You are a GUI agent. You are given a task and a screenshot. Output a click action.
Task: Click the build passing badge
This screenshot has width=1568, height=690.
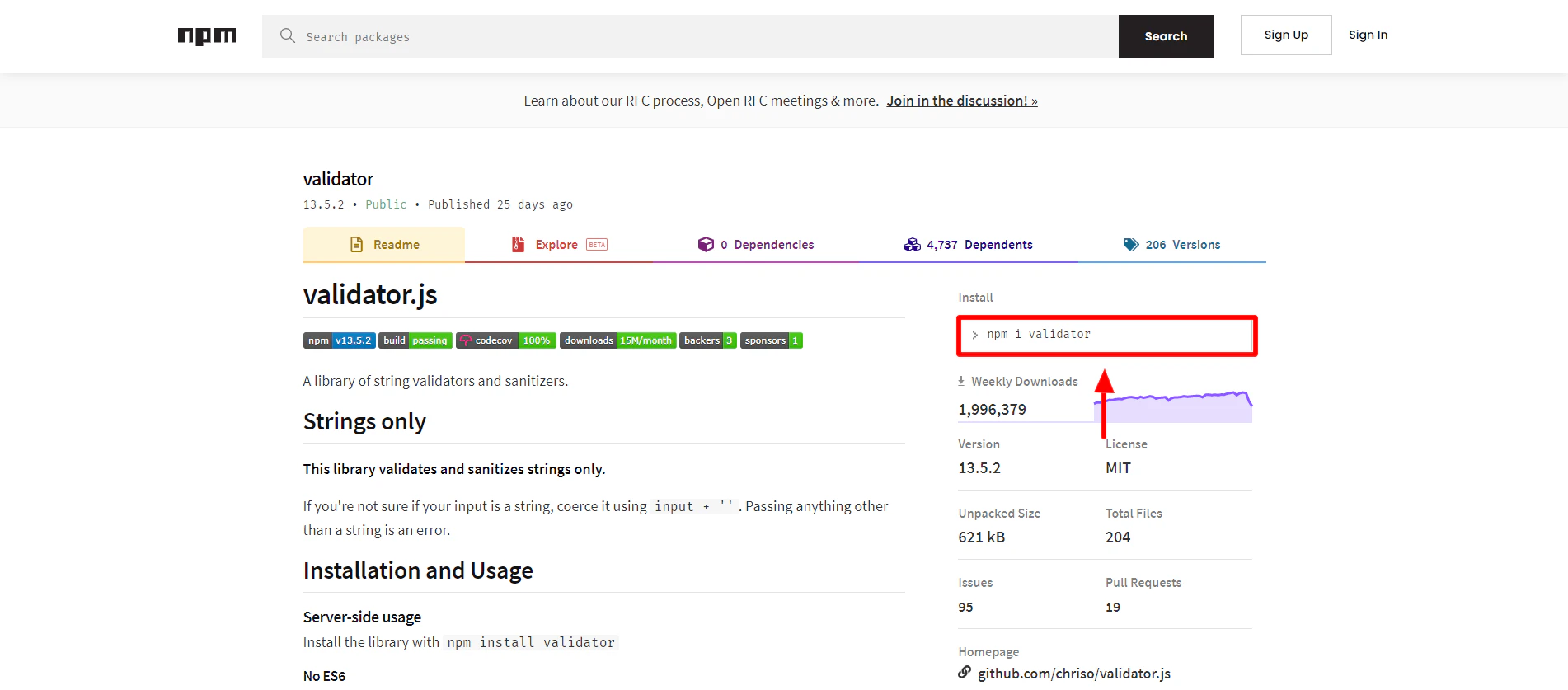pos(415,340)
